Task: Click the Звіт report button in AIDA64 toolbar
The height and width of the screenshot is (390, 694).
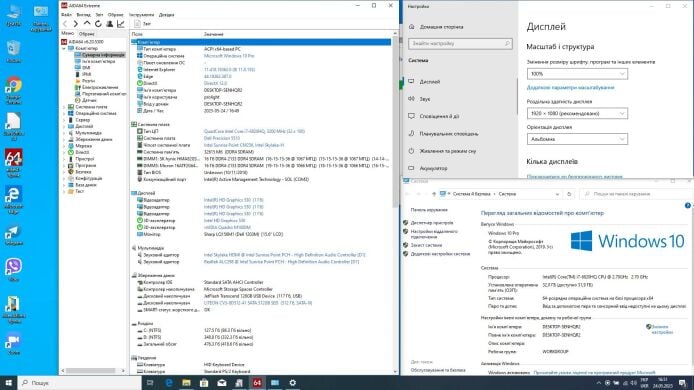Action: (x=143, y=24)
